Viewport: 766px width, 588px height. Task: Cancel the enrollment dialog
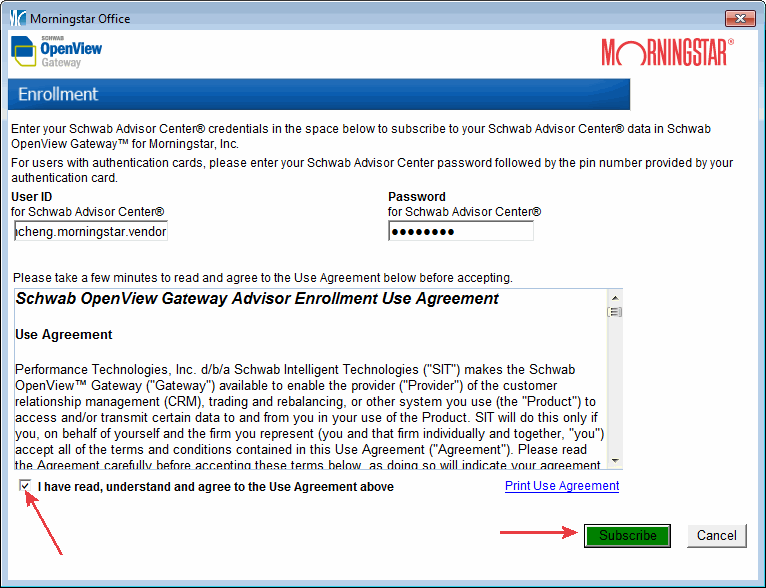[716, 535]
